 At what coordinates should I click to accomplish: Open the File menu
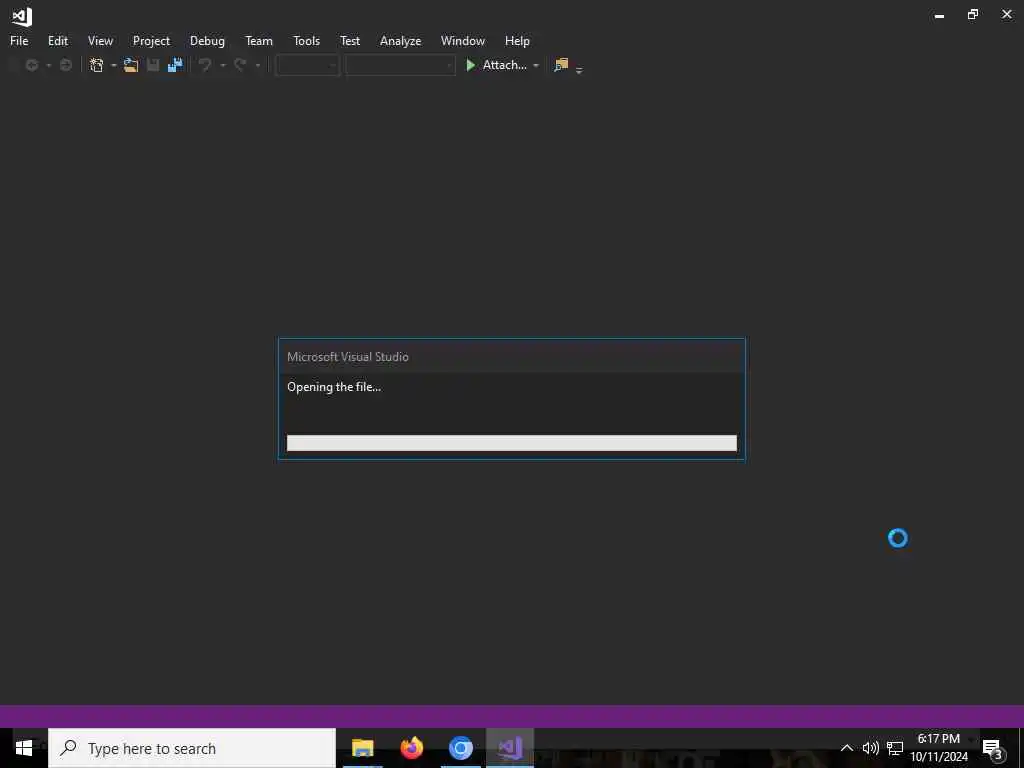19,40
